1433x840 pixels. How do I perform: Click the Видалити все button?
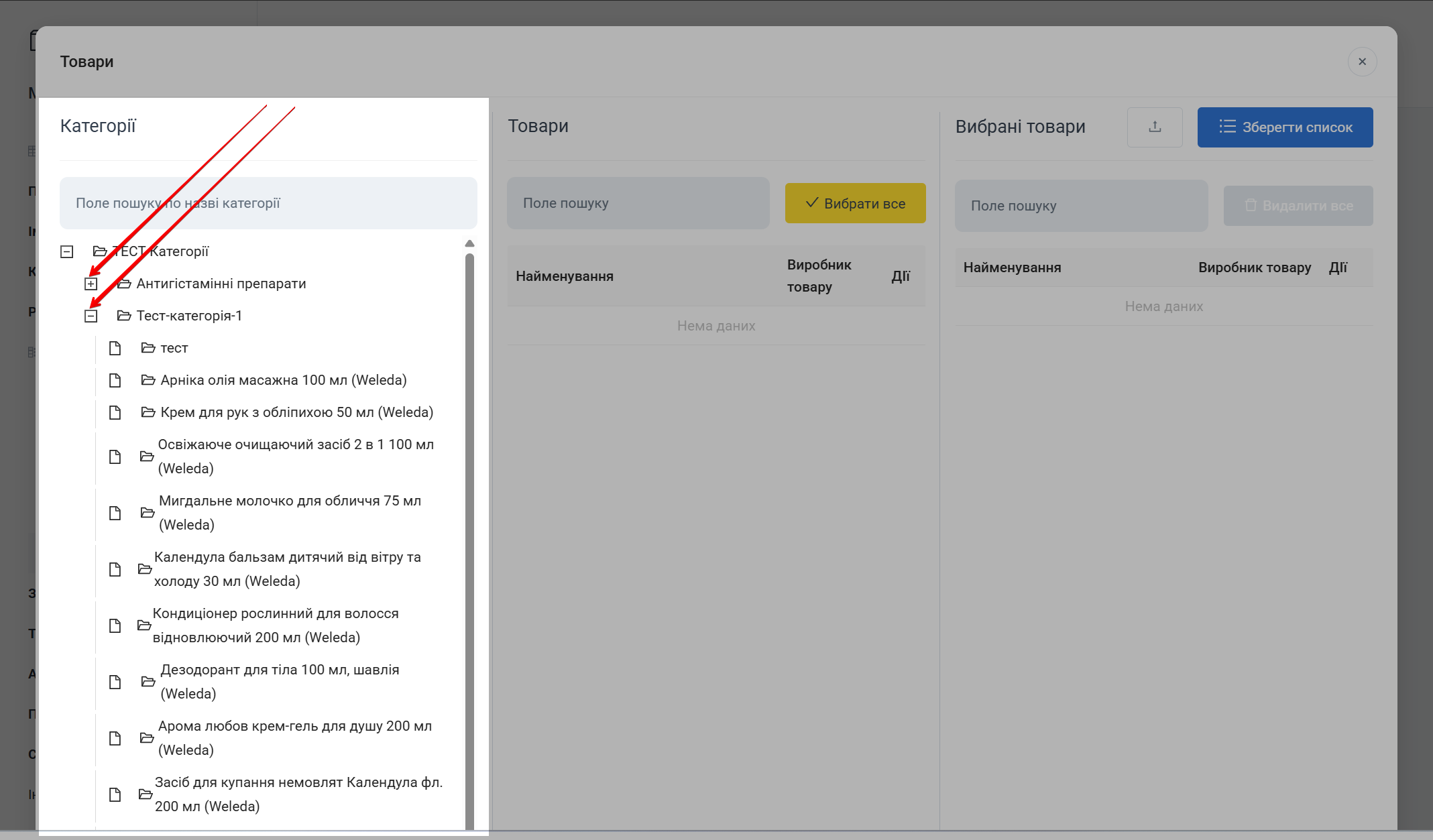[1298, 206]
